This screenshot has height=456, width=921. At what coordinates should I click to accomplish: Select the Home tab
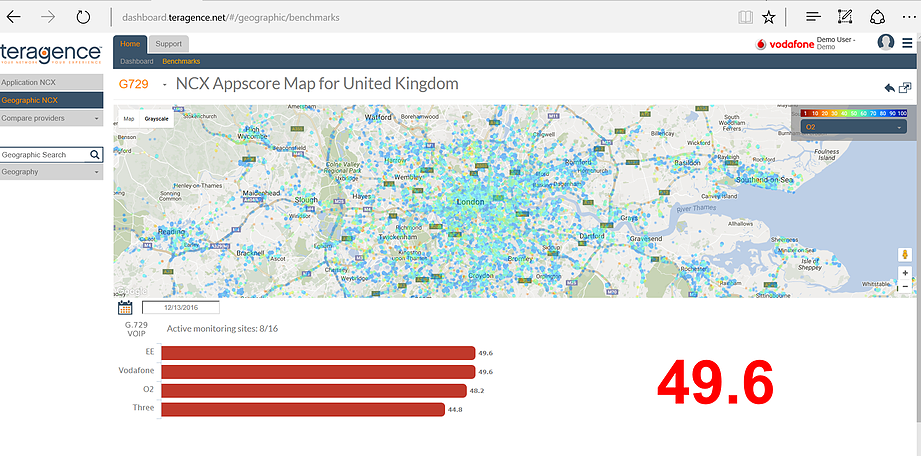(130, 44)
